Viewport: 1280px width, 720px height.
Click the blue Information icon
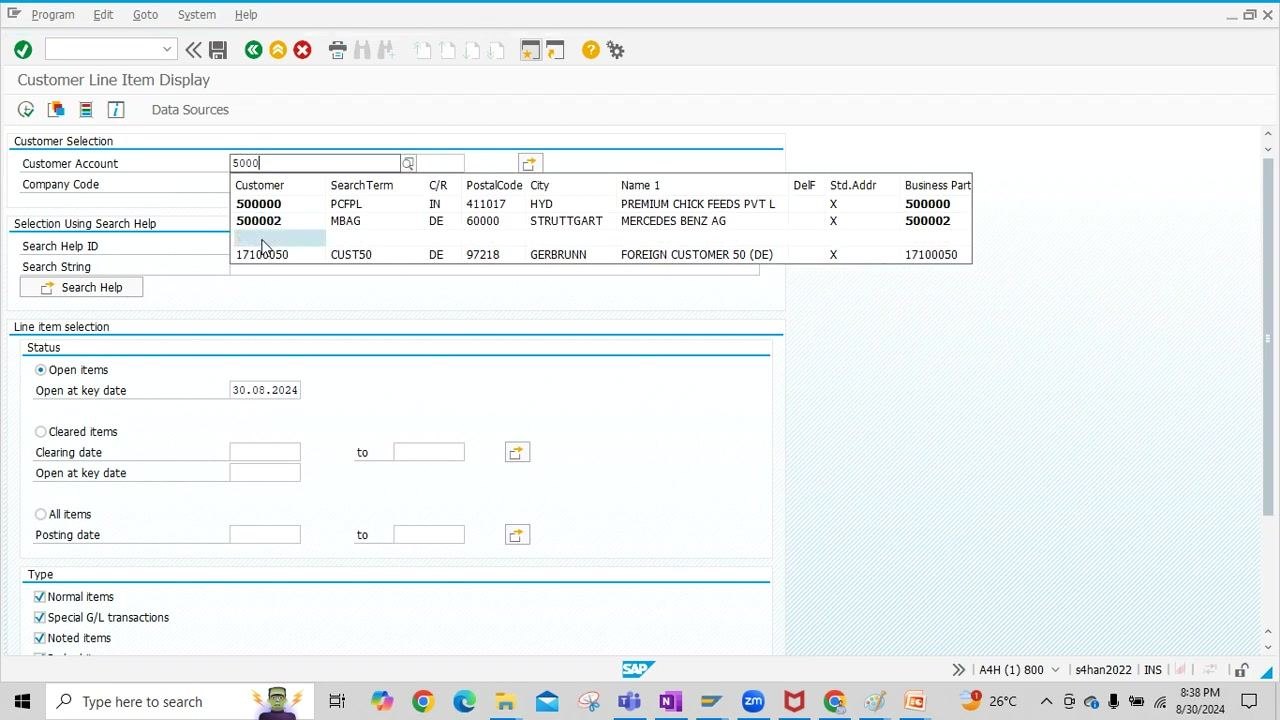click(x=116, y=110)
